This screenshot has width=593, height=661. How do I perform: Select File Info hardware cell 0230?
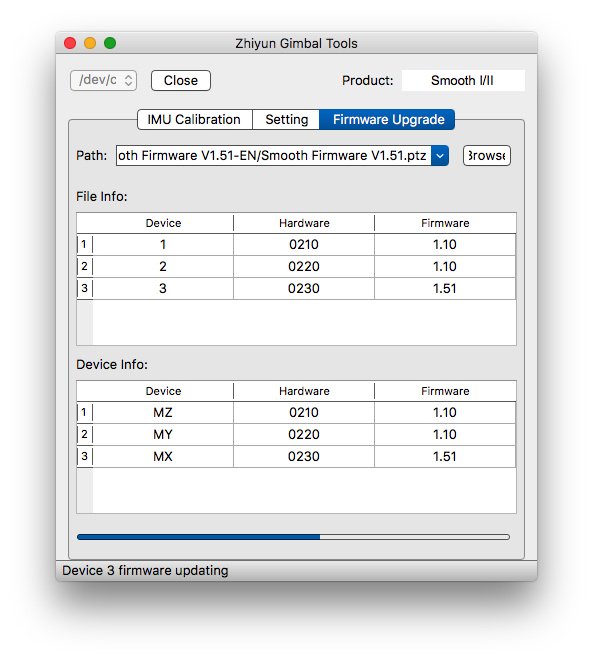click(x=304, y=288)
